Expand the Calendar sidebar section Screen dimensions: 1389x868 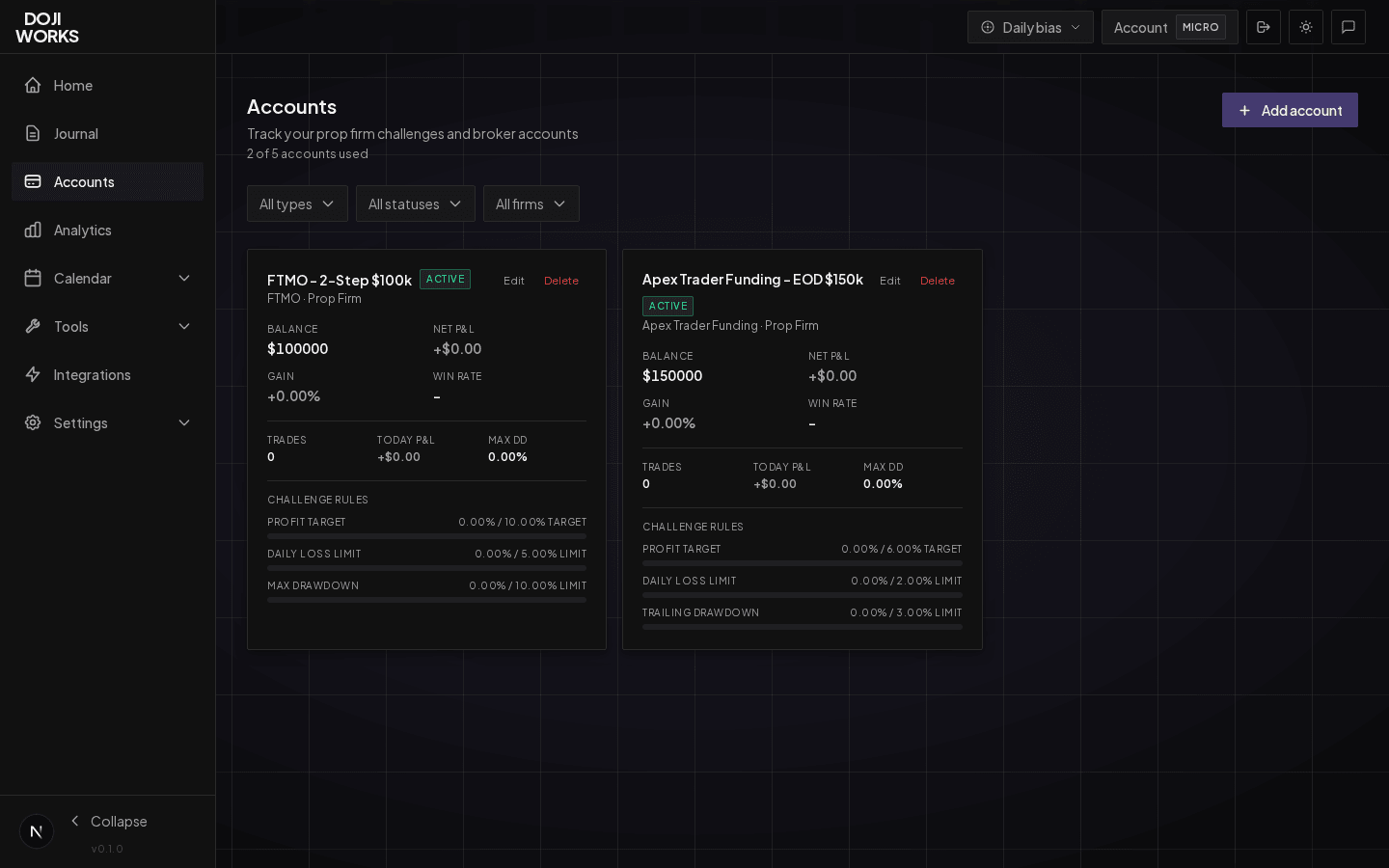pos(183,279)
